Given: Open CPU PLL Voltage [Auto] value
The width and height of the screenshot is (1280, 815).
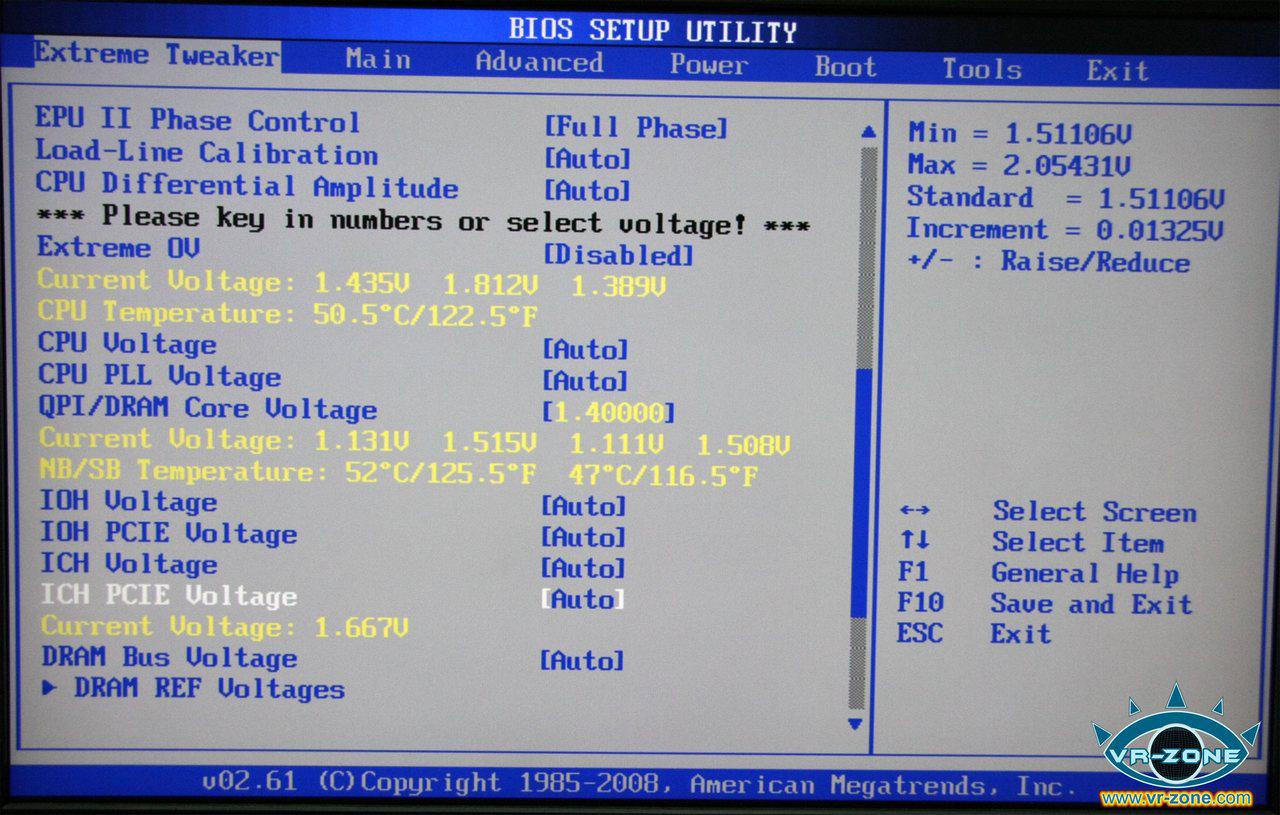Looking at the screenshot, I should click(586, 381).
